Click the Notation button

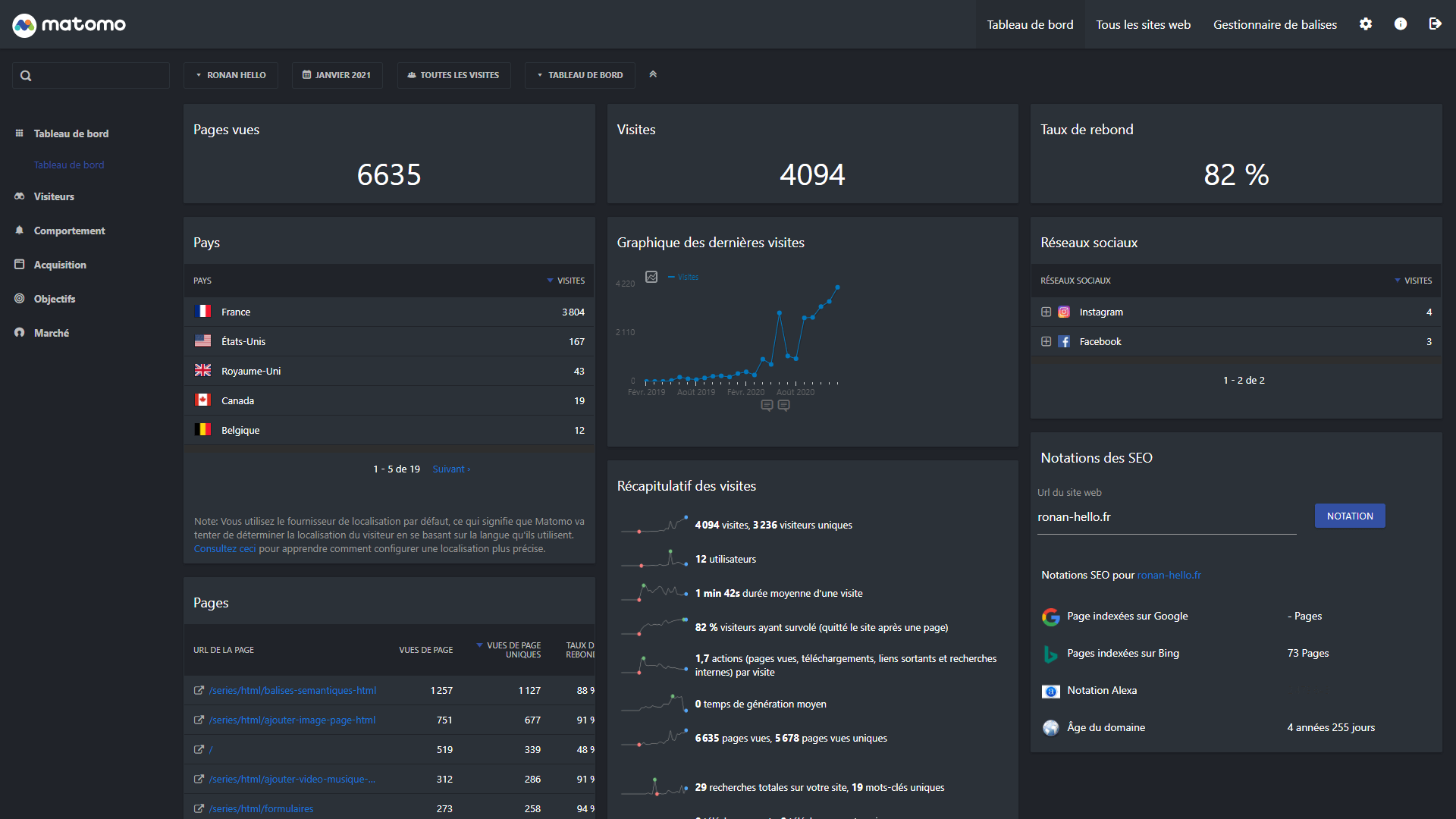[1350, 516]
